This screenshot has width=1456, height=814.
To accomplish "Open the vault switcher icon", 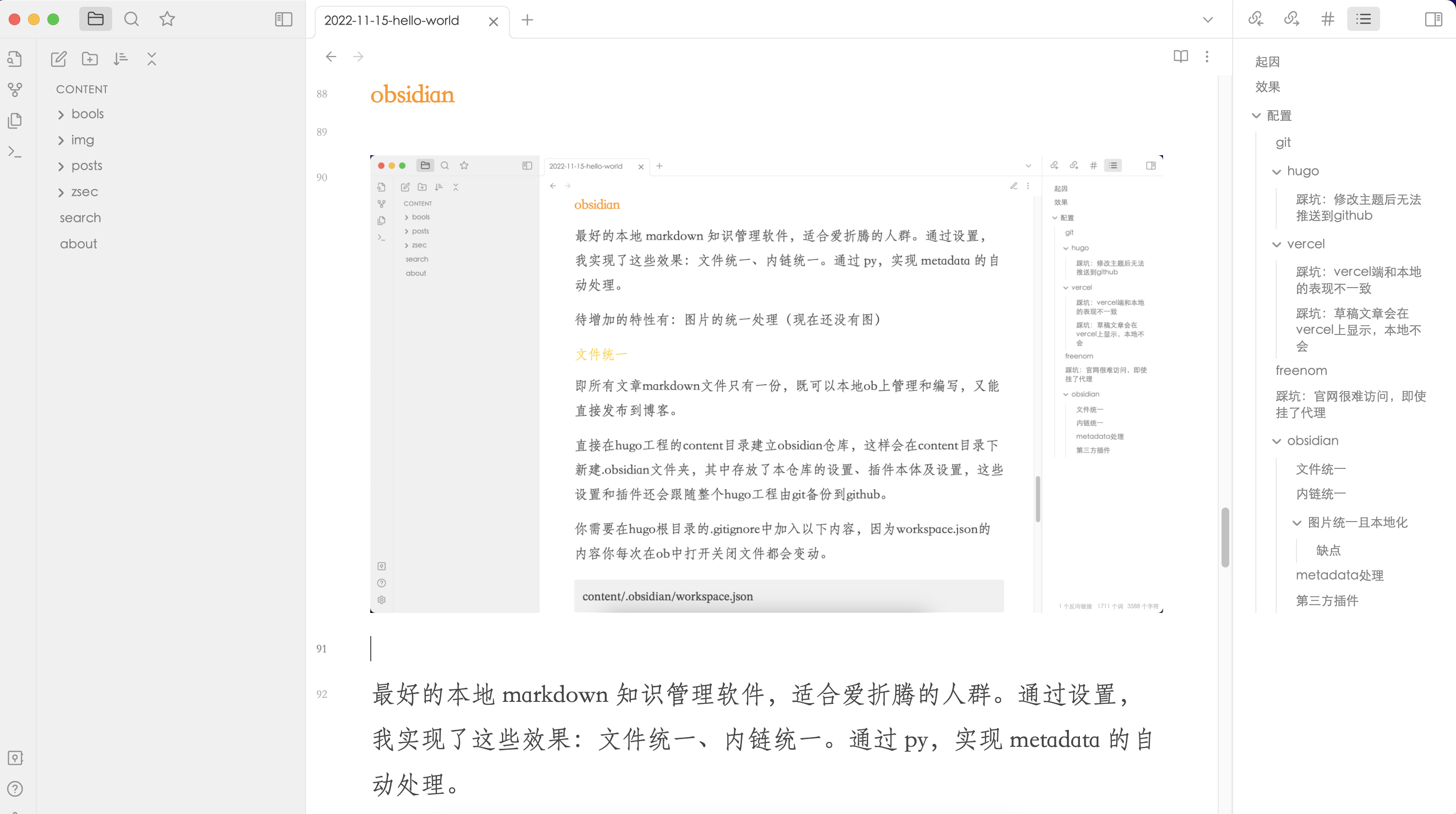I will [x=15, y=757].
